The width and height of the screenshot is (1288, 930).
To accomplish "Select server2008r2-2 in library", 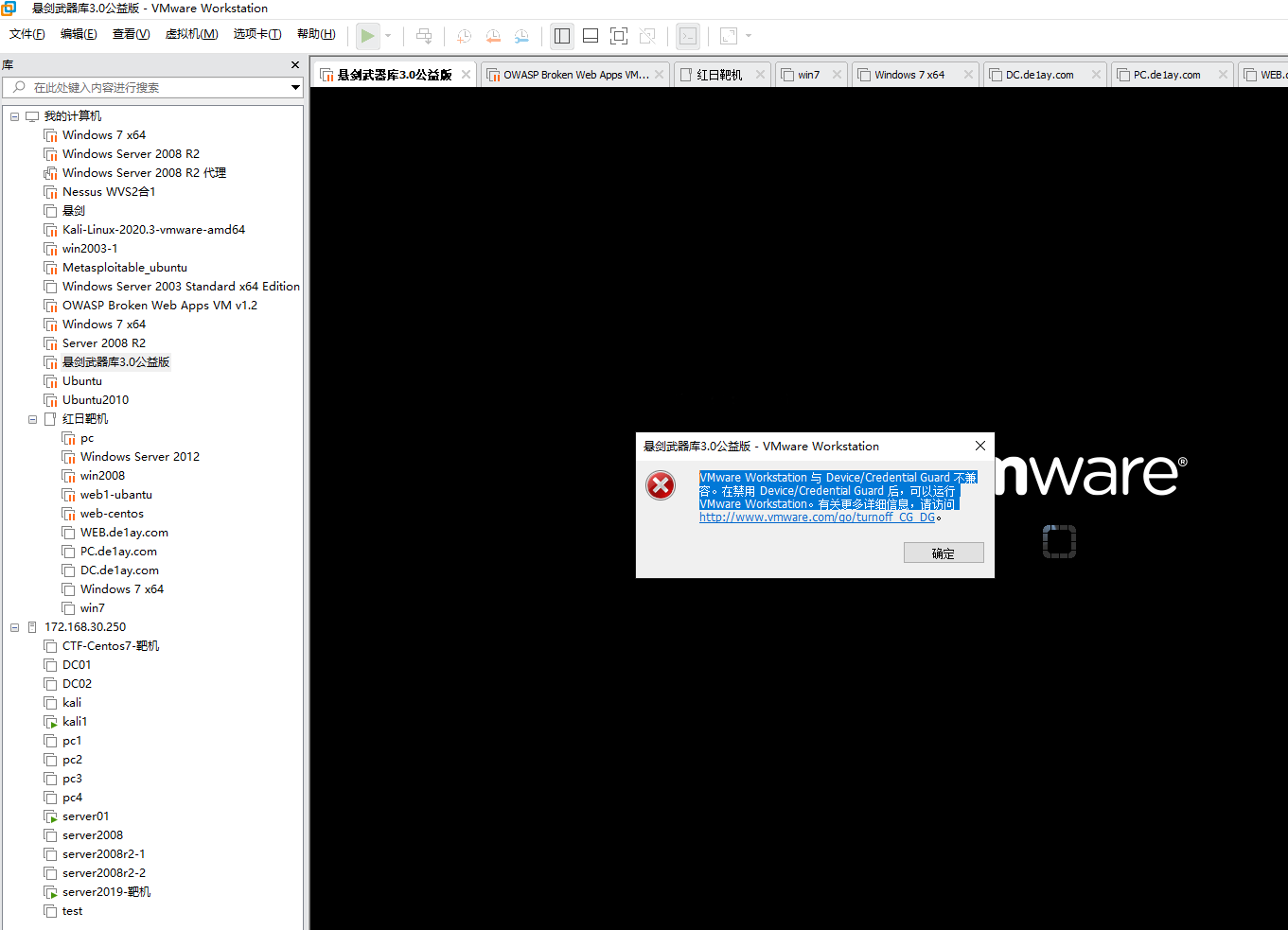I will click(x=104, y=873).
